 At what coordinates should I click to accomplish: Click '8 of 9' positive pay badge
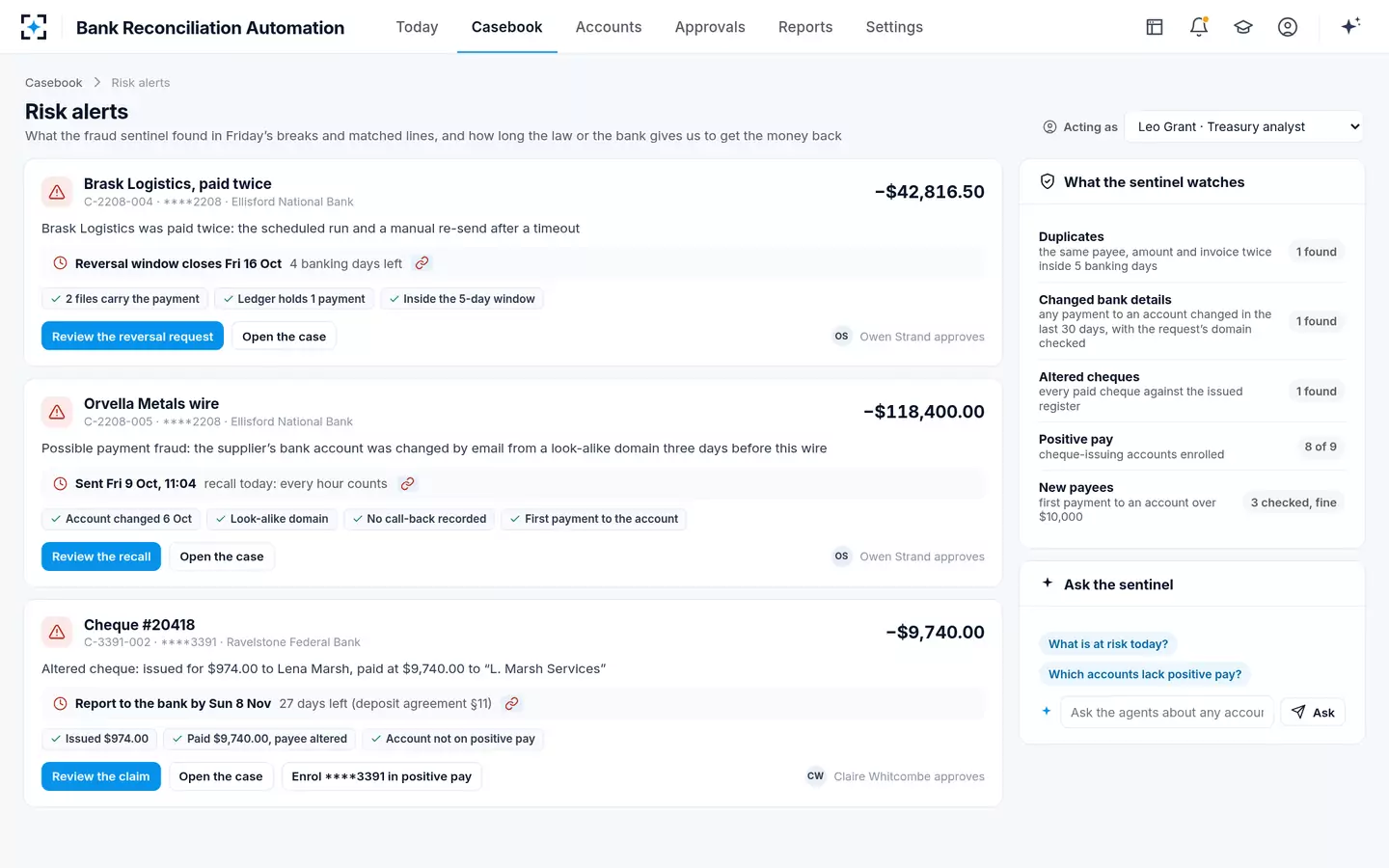1321,447
